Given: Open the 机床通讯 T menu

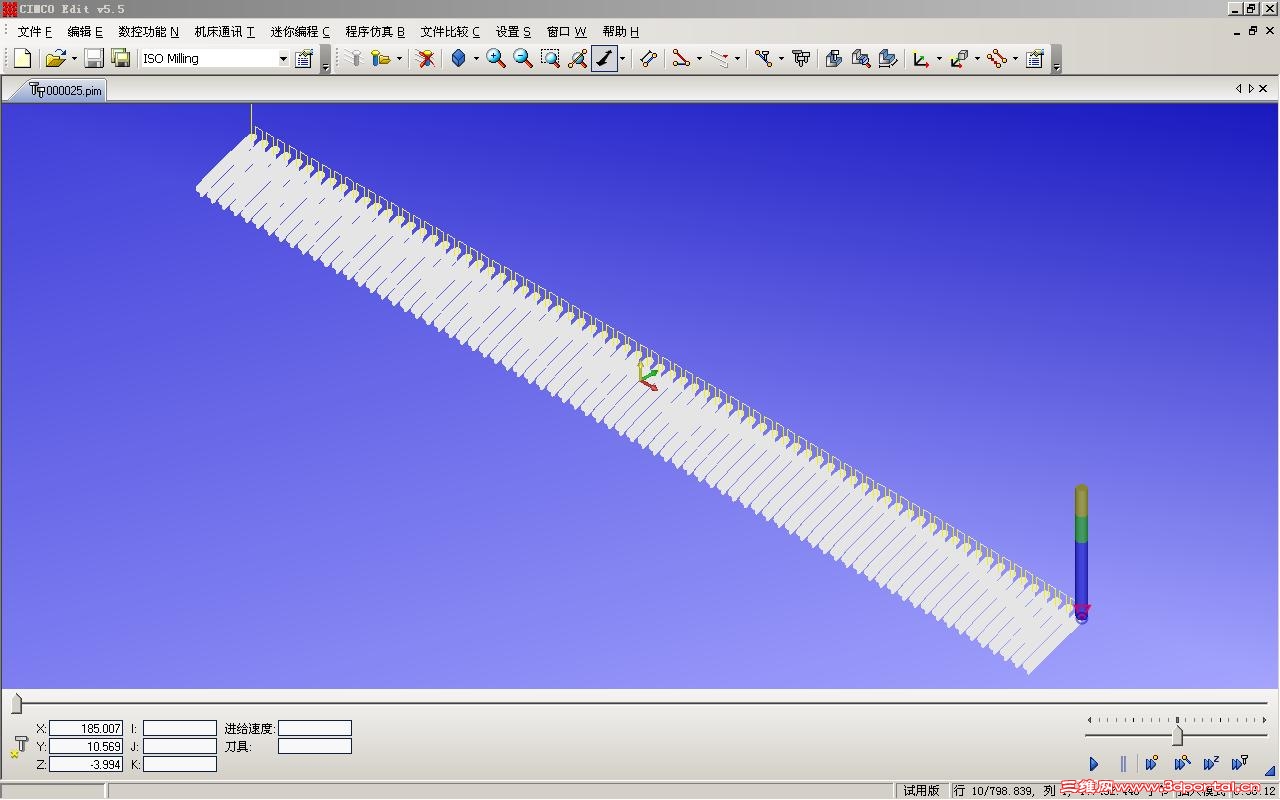Looking at the screenshot, I should pos(224,31).
